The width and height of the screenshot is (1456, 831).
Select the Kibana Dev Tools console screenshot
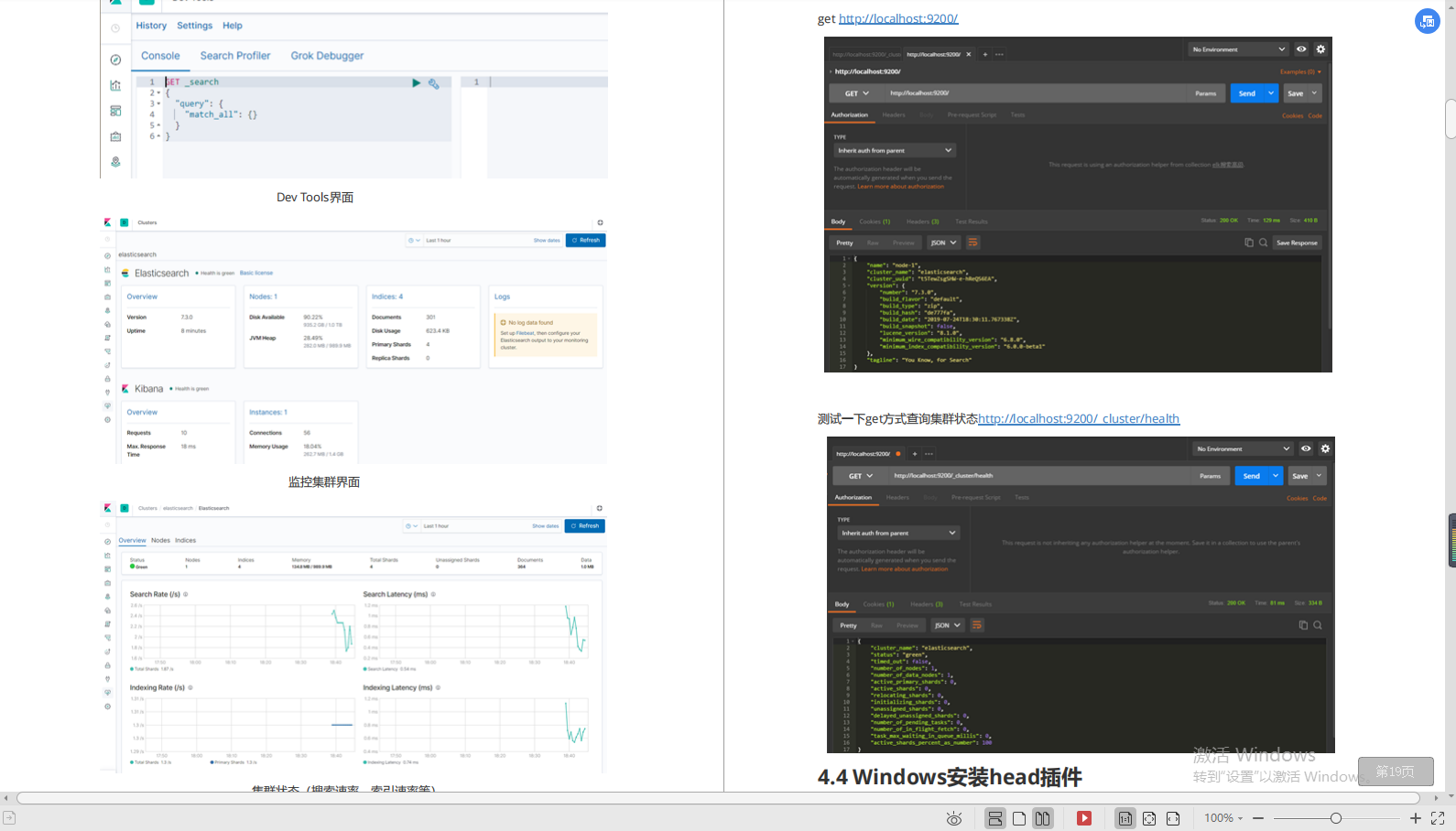coord(354,89)
